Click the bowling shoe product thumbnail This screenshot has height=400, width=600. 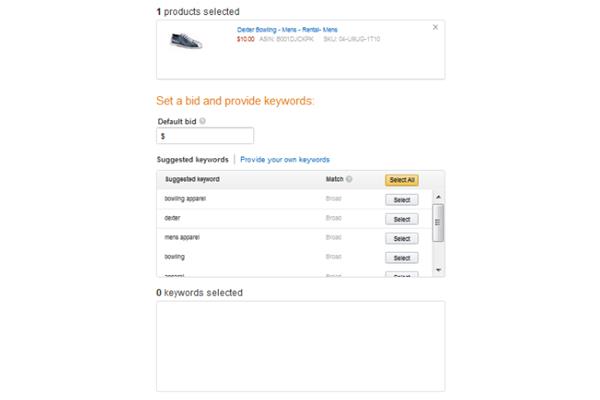pos(186,41)
